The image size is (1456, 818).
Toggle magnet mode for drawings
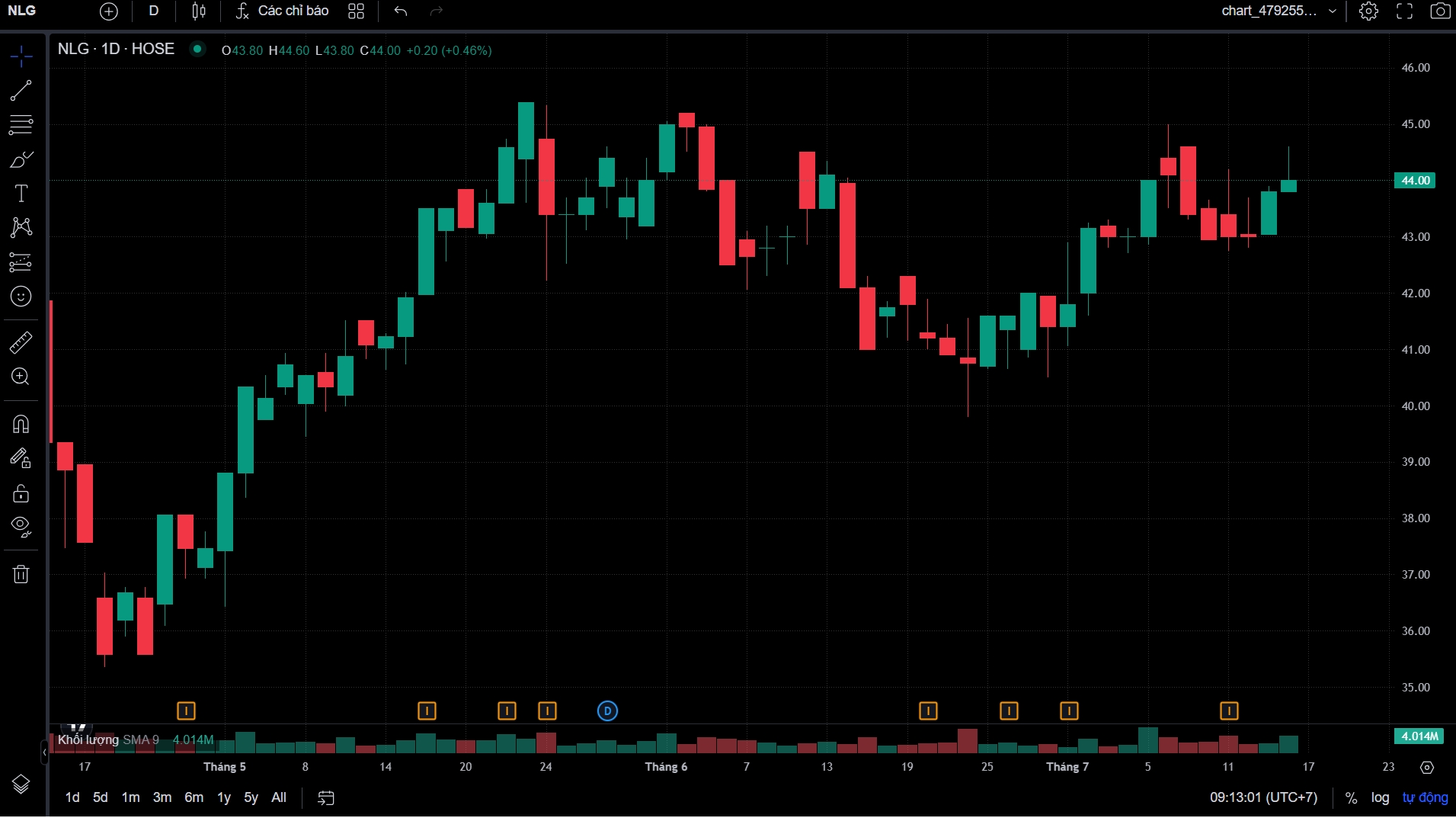(21, 424)
